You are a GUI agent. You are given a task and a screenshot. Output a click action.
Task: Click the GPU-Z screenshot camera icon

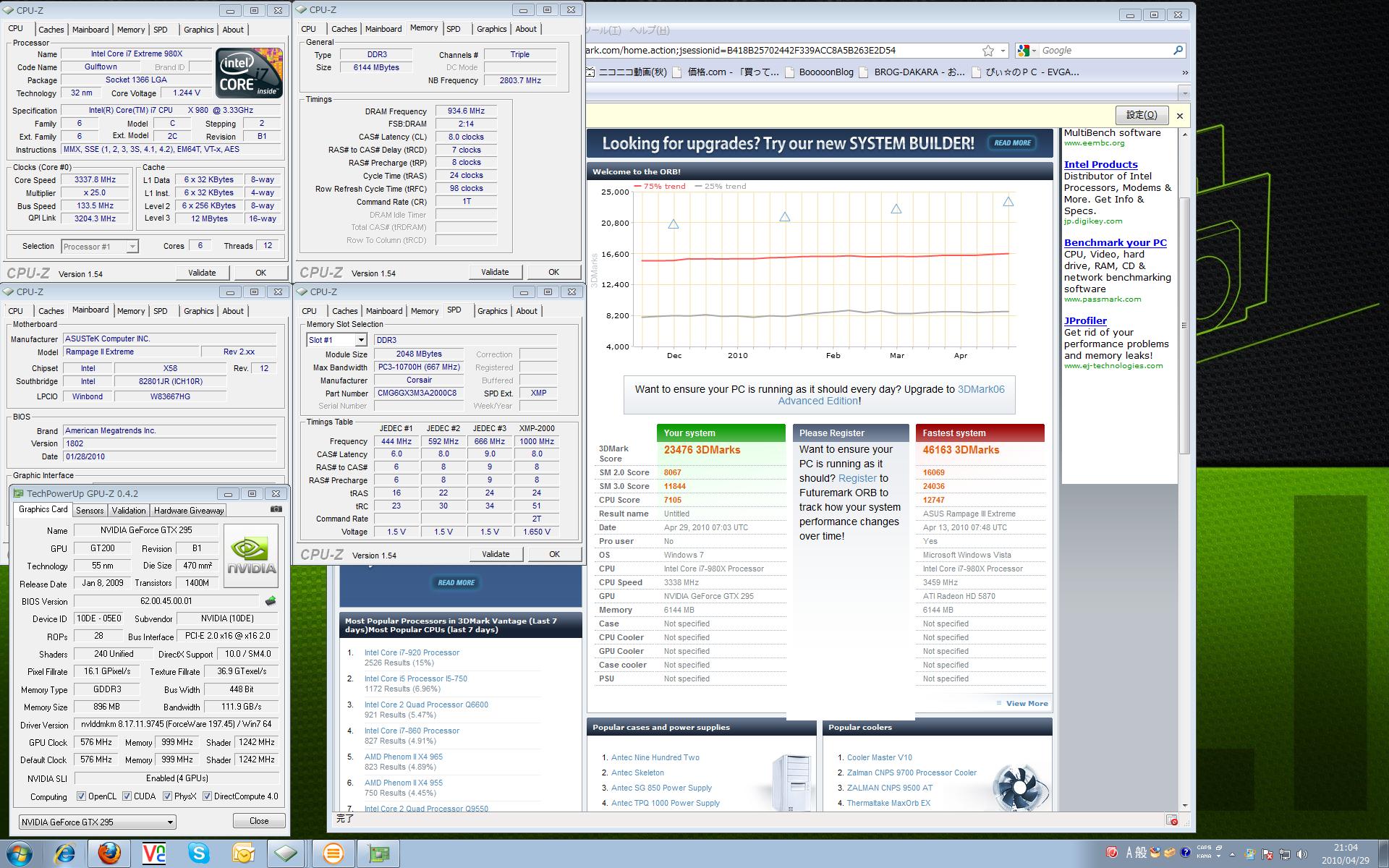[276, 509]
